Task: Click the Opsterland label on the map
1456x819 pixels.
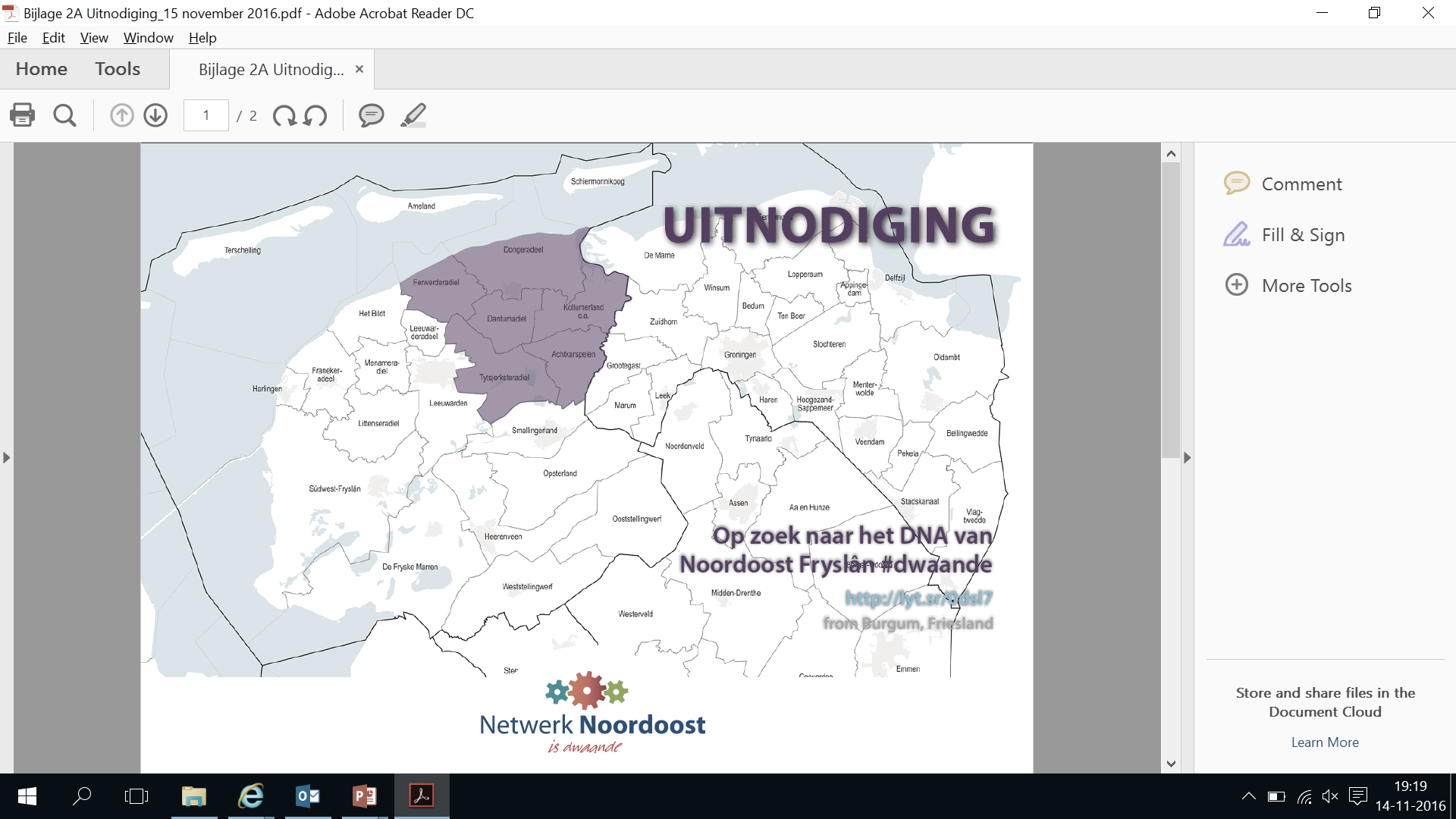Action: (560, 473)
